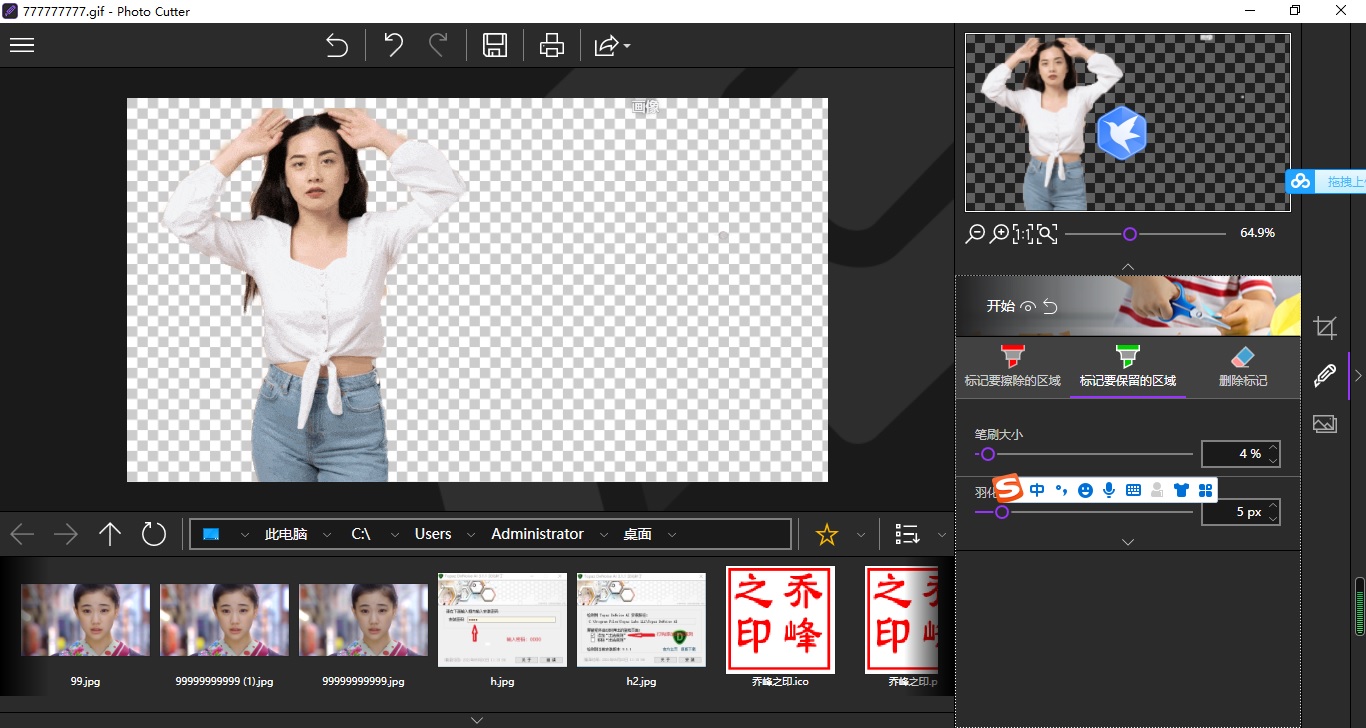Click the Sogou input S logo

[1009, 489]
